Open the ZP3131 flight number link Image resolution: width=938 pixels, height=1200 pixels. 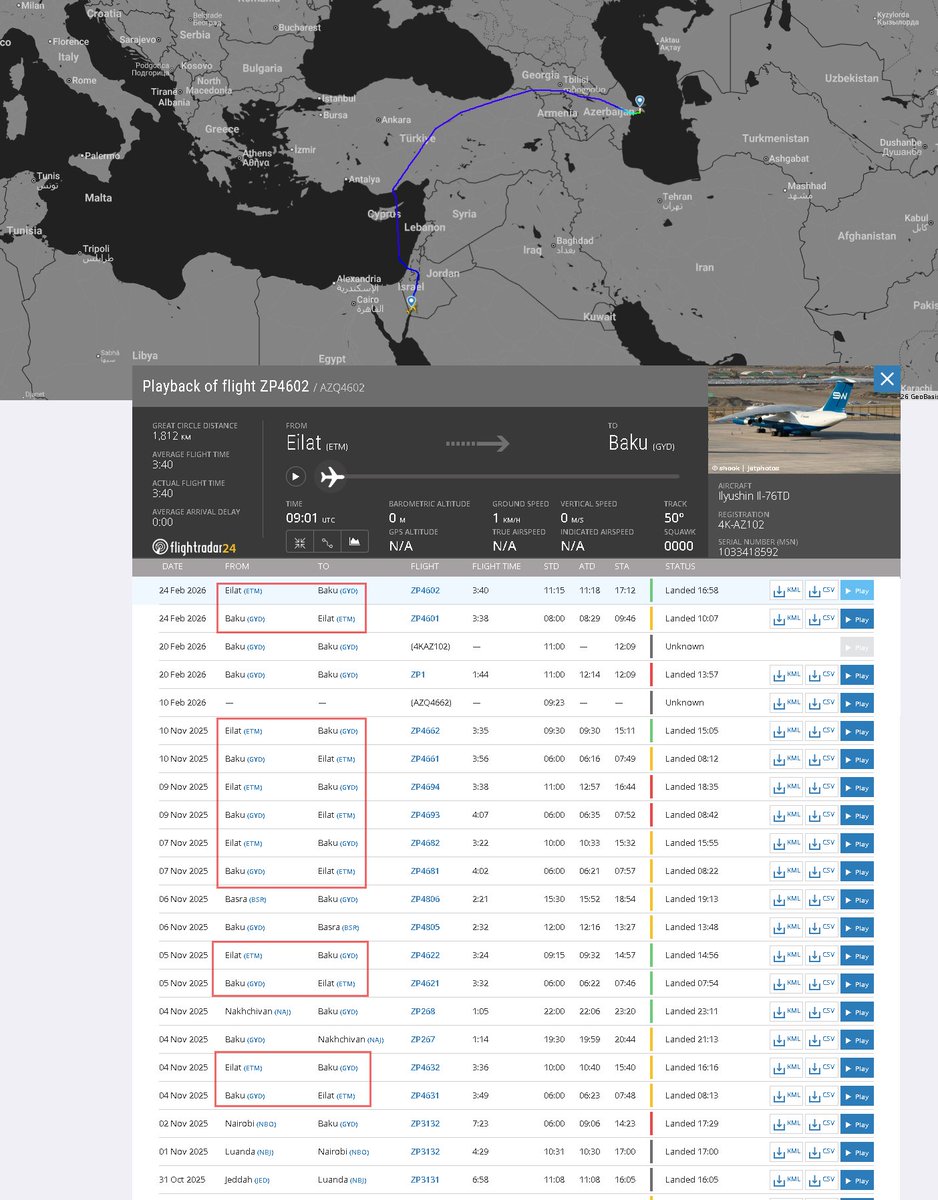[x=425, y=1179]
